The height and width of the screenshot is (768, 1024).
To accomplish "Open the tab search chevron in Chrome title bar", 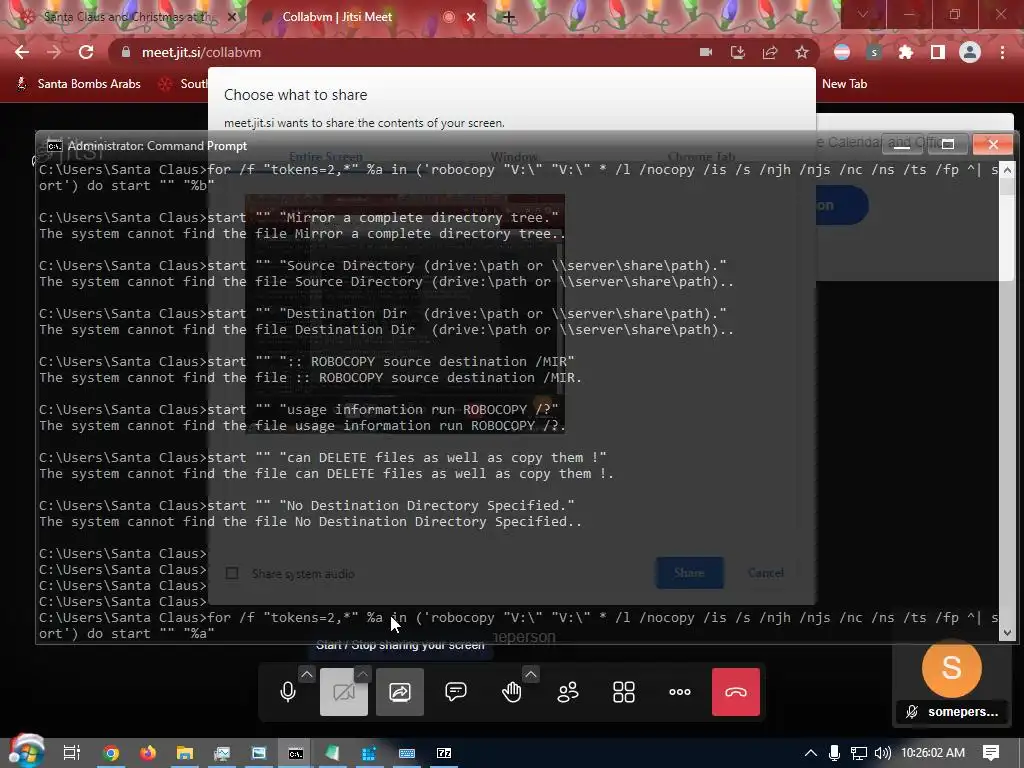I will pos(863,14).
